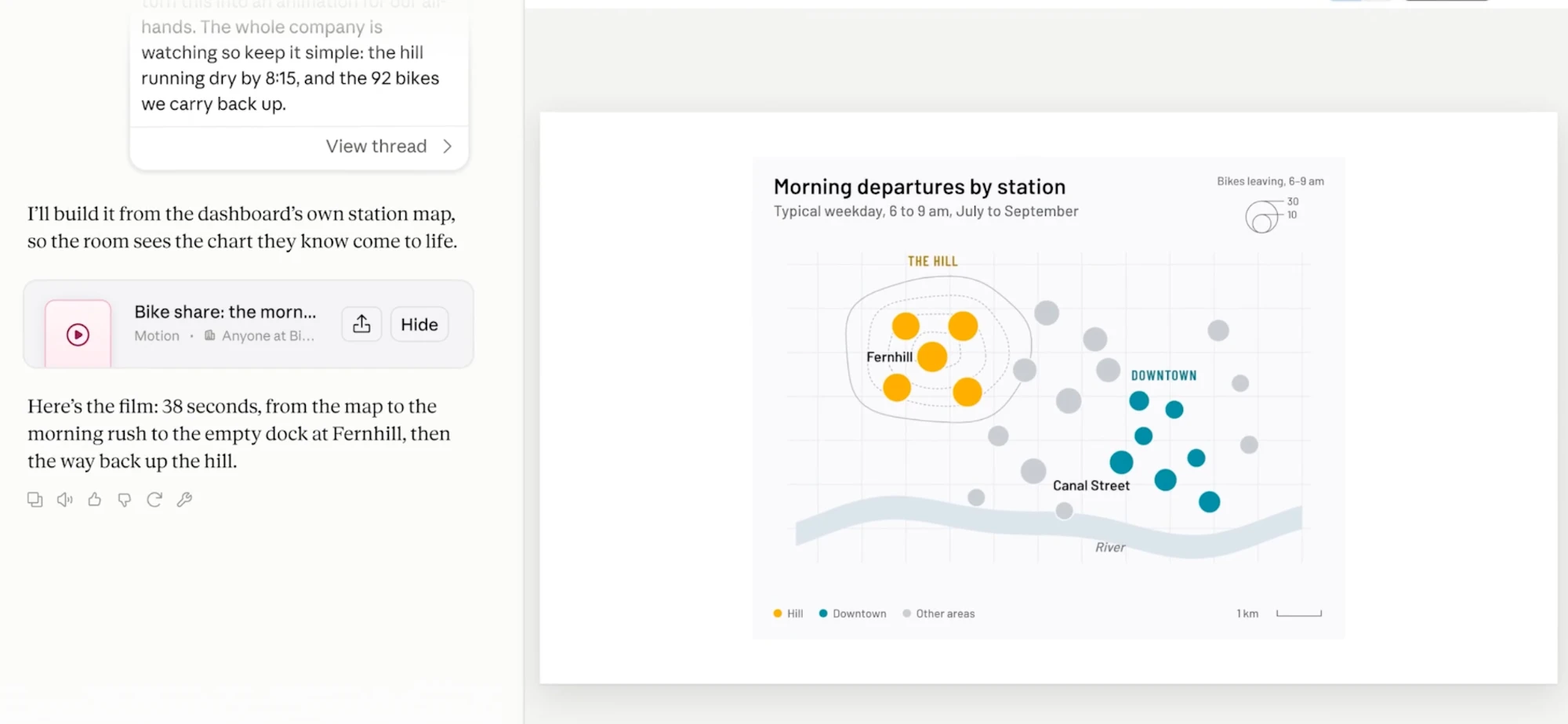The height and width of the screenshot is (724, 1568).
Task: Expand thread with the chevron arrow
Action: pos(448,147)
